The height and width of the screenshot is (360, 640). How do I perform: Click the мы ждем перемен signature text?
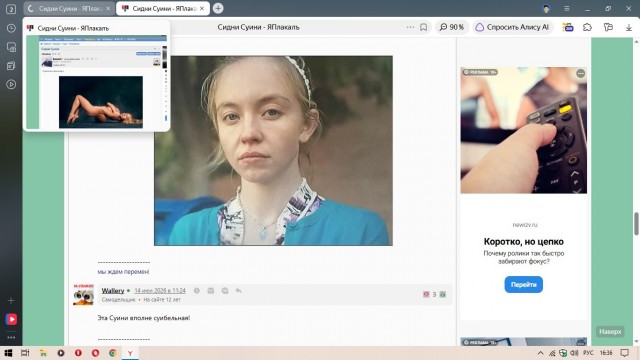point(123,272)
